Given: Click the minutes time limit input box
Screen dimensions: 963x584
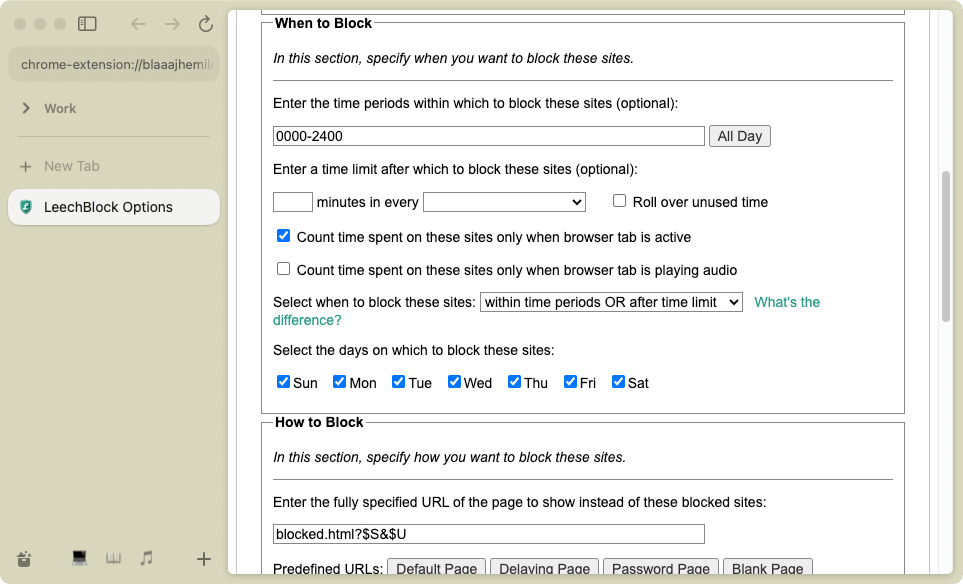Looking at the screenshot, I should click(293, 202).
